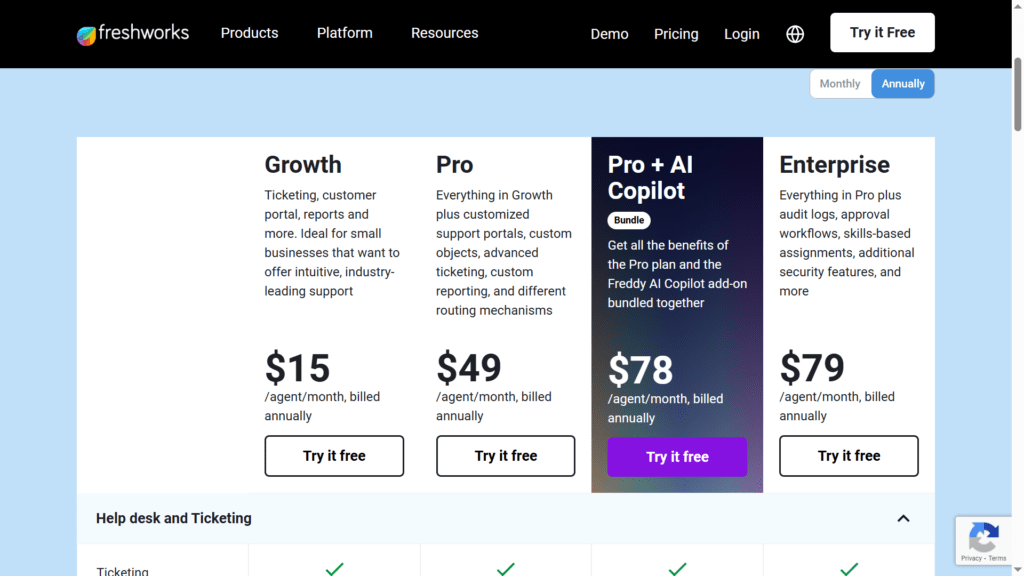Click the Ticketing checkmark under Growth
Image resolution: width=1024 pixels, height=576 pixels.
click(x=334, y=569)
